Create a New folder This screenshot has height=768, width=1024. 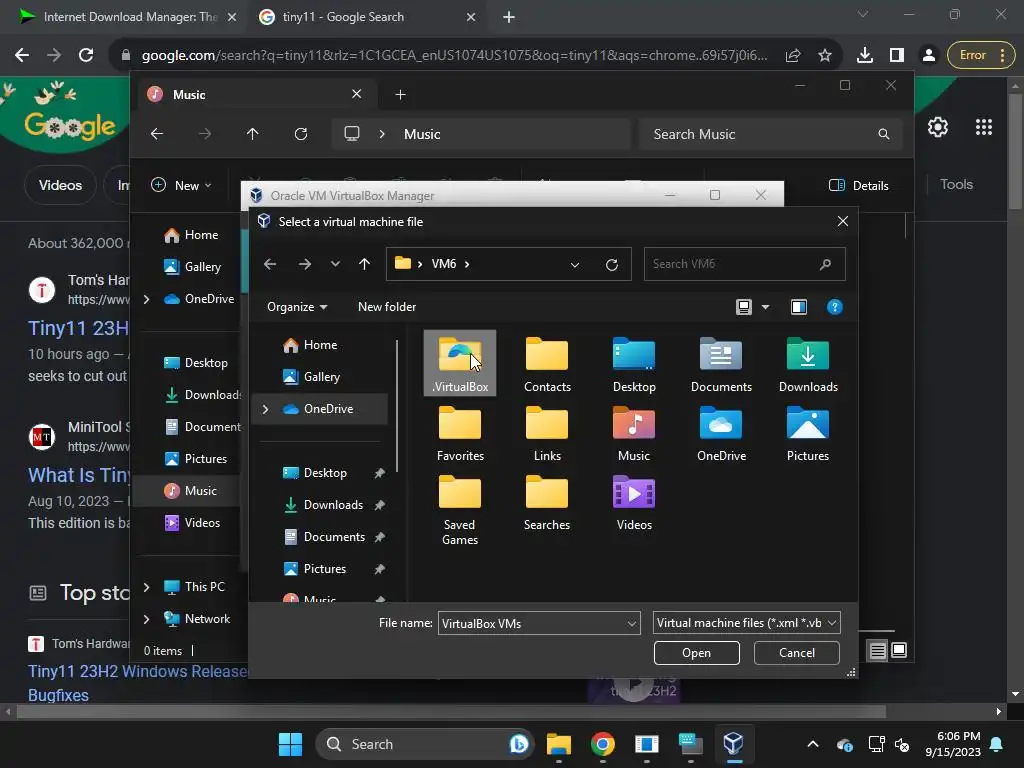(387, 307)
